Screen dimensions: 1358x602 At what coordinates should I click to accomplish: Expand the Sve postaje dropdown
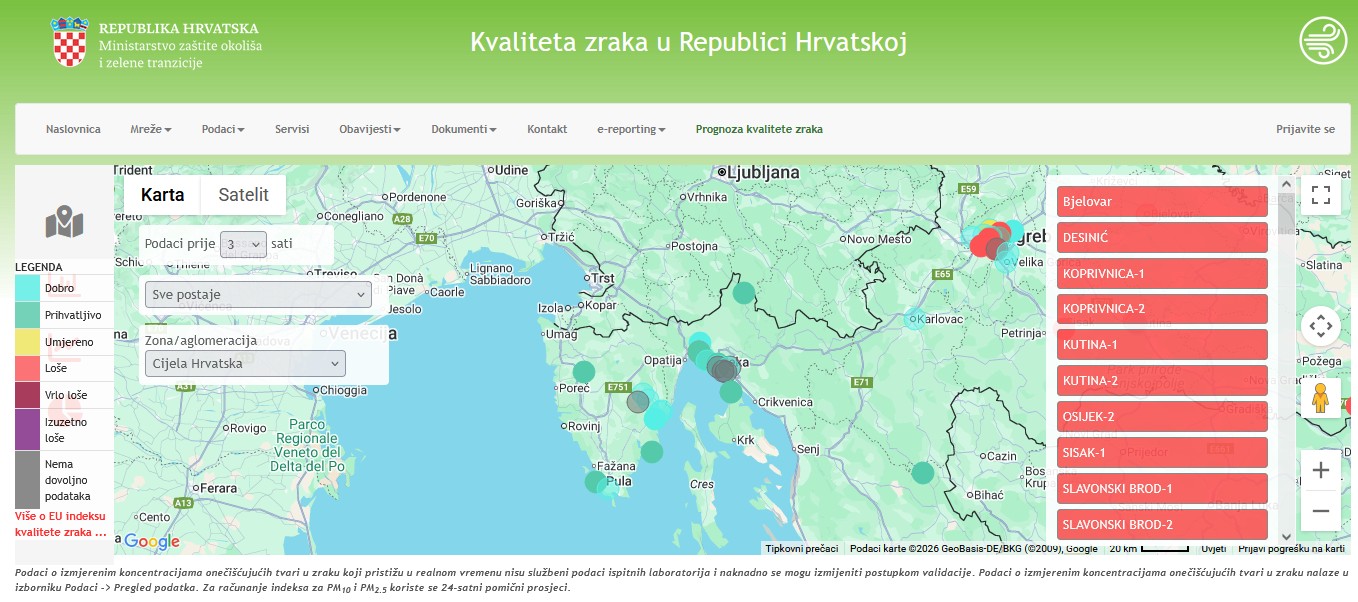pos(258,295)
